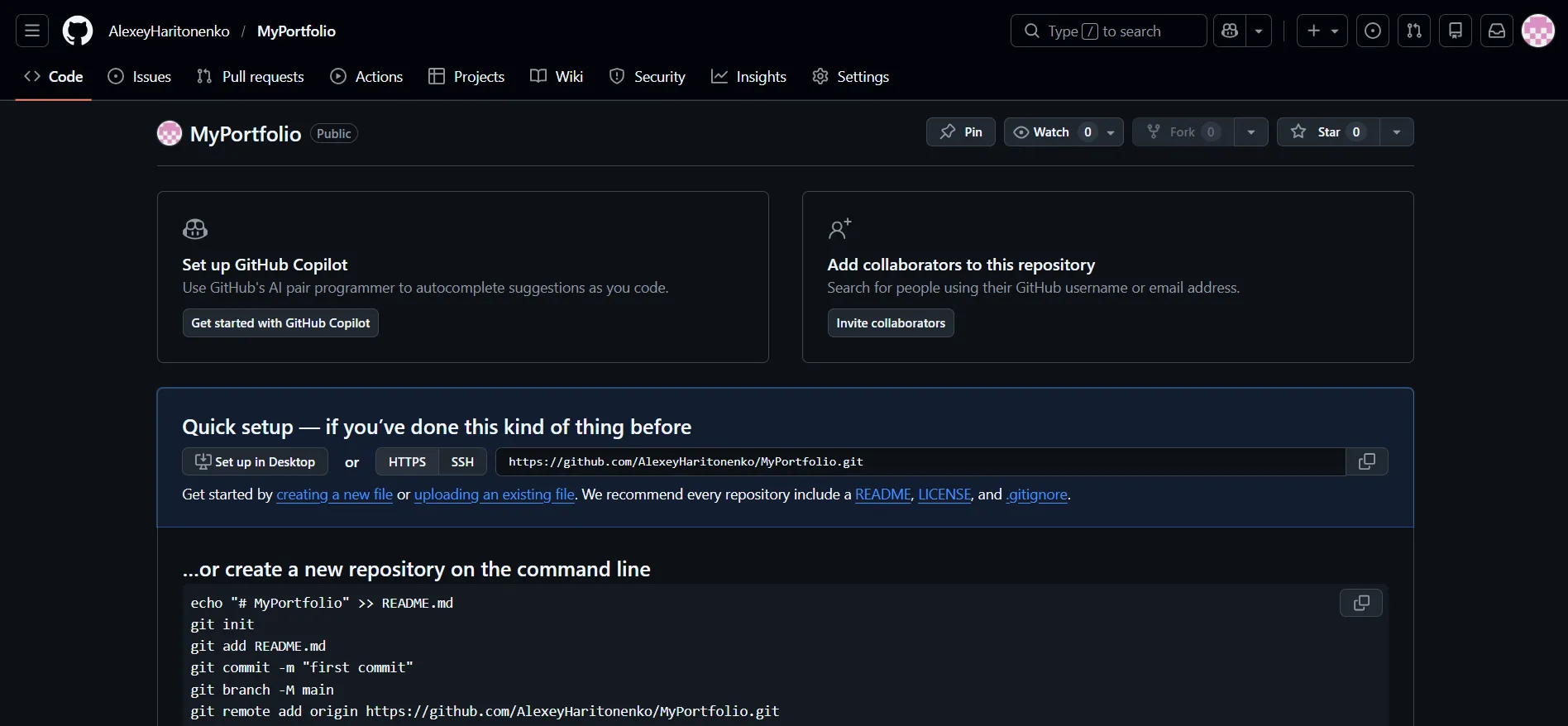
Task: Click AlexeyHaritonenko owner link in breadcrumb
Action: coord(170,31)
